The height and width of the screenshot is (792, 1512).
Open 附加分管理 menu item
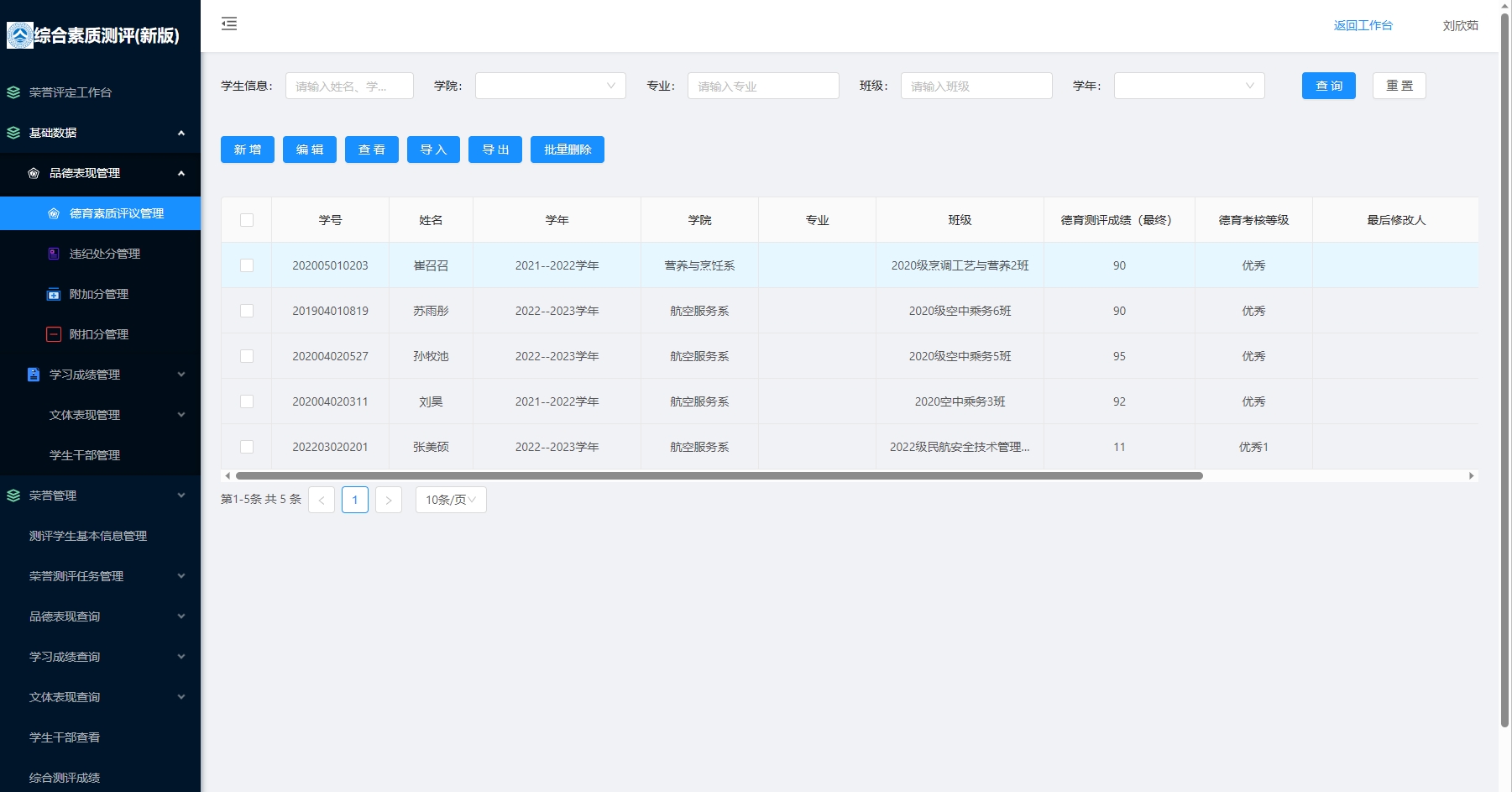click(101, 294)
